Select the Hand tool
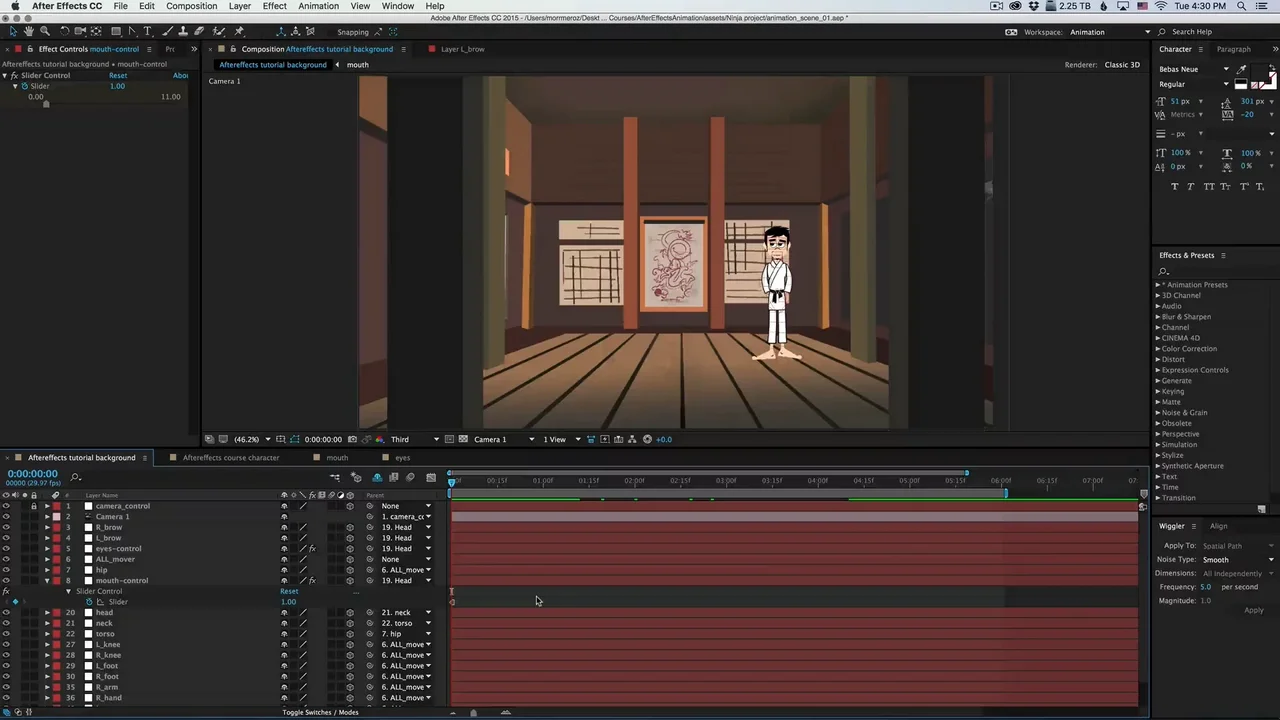Image resolution: width=1280 pixels, height=720 pixels. pos(28,32)
